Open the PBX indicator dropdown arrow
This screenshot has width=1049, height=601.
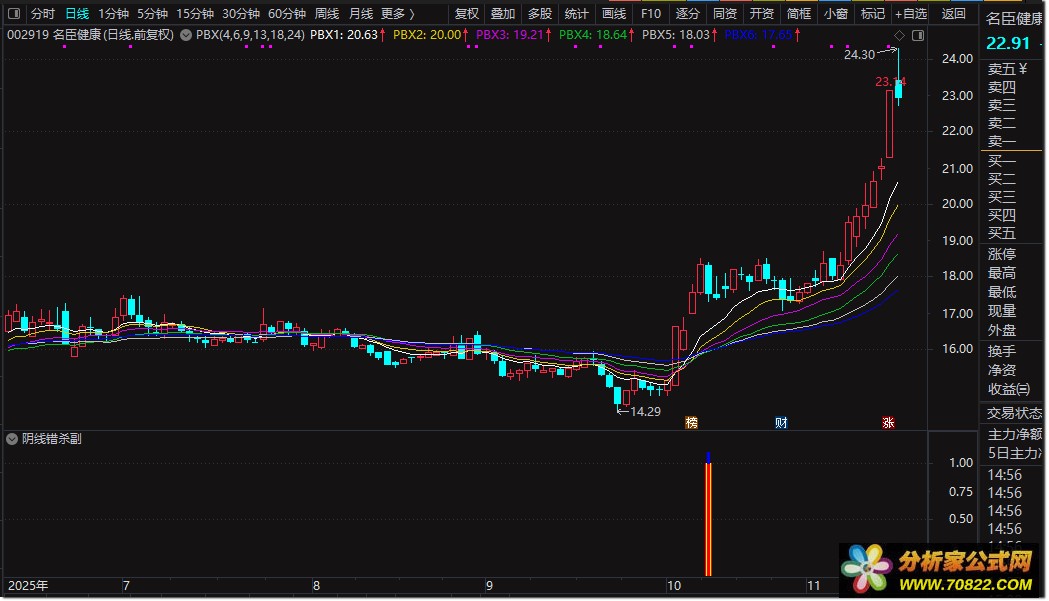pyautogui.click(x=185, y=35)
